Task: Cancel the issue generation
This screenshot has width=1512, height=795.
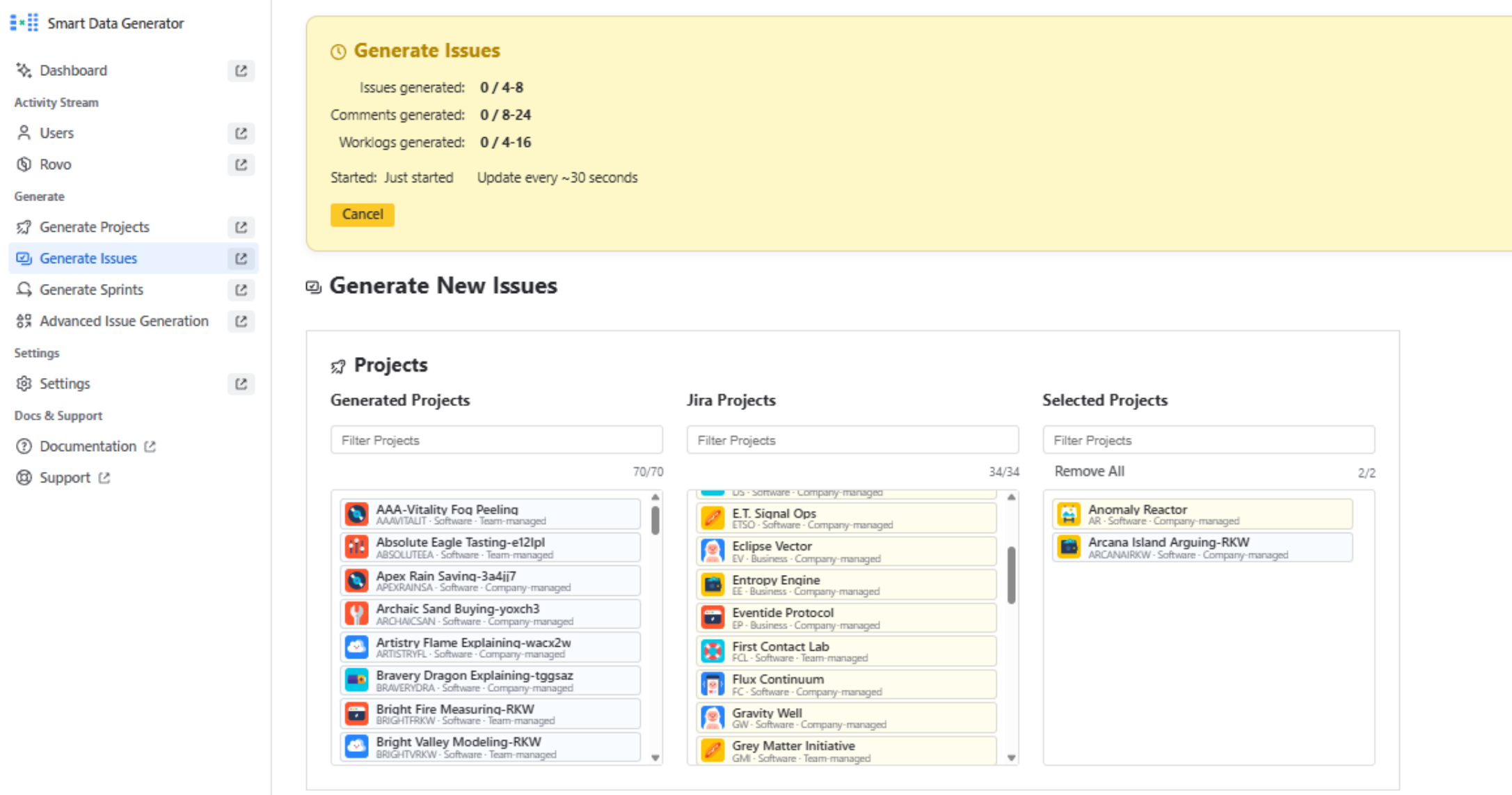Action: tap(362, 214)
